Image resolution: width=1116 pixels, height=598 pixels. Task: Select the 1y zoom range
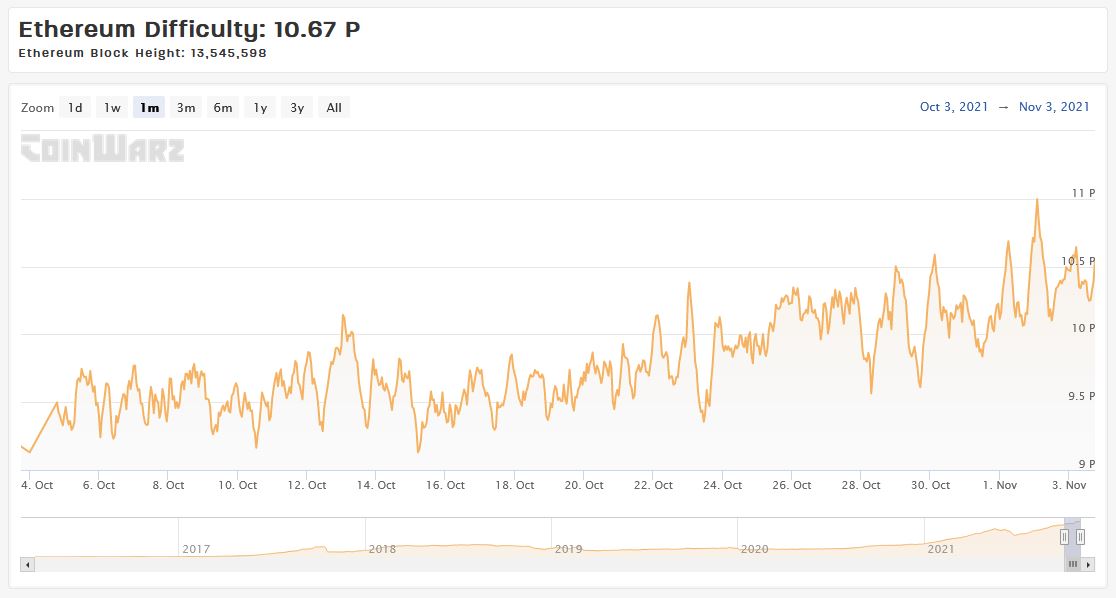click(x=260, y=107)
